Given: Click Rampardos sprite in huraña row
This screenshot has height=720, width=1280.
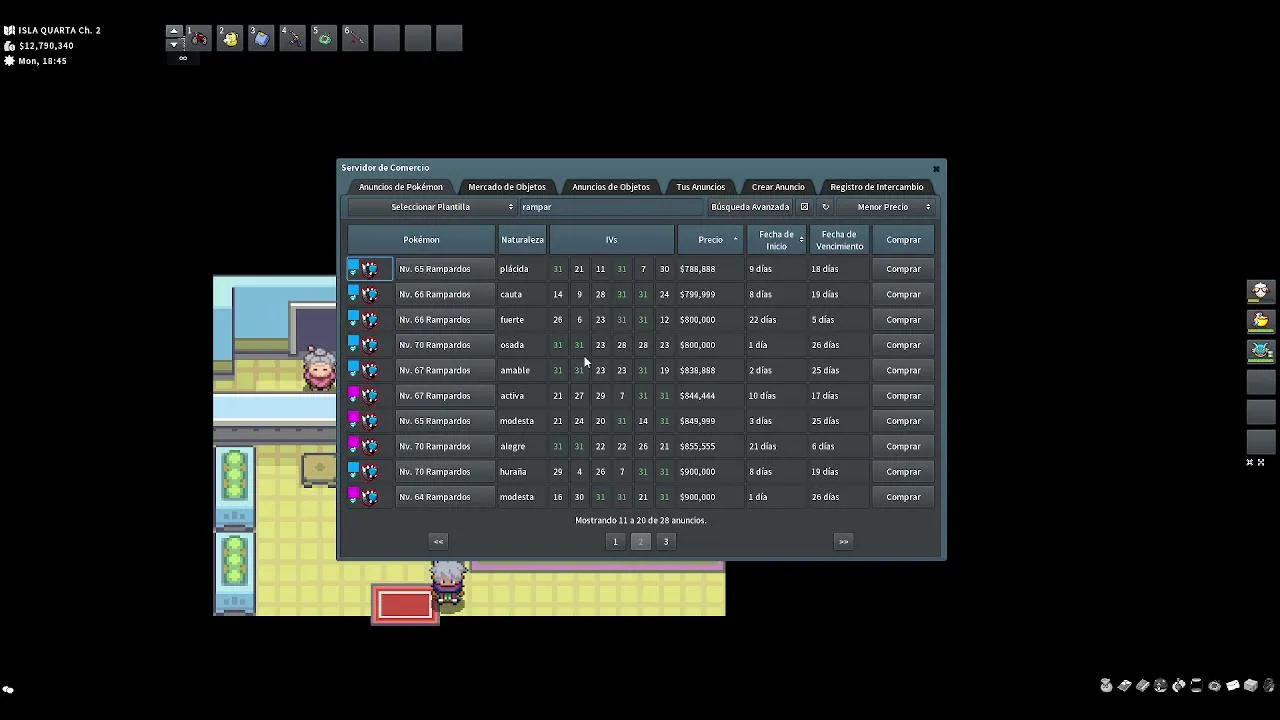Looking at the screenshot, I should pos(370,472).
